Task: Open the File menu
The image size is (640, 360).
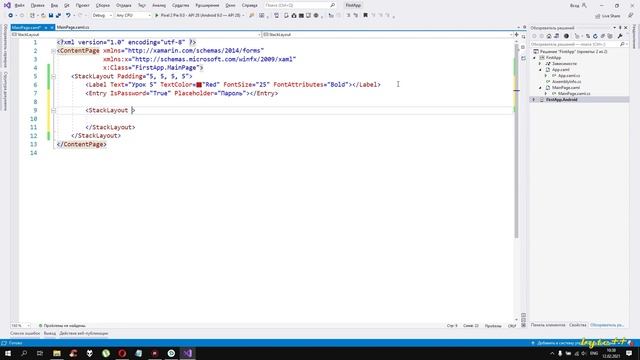Action: 19,5
